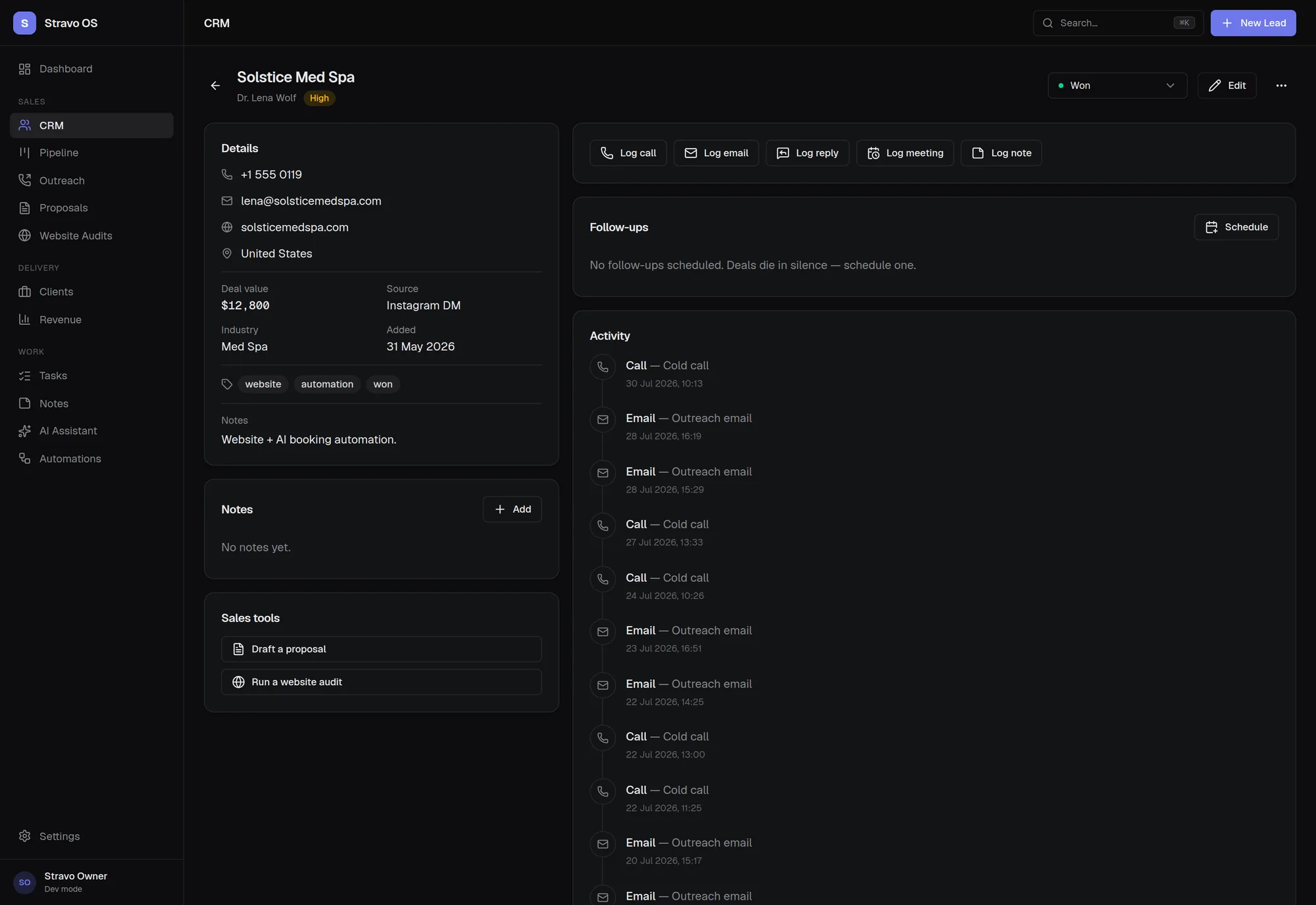
Task: Schedule a follow-up
Action: [x=1236, y=227]
